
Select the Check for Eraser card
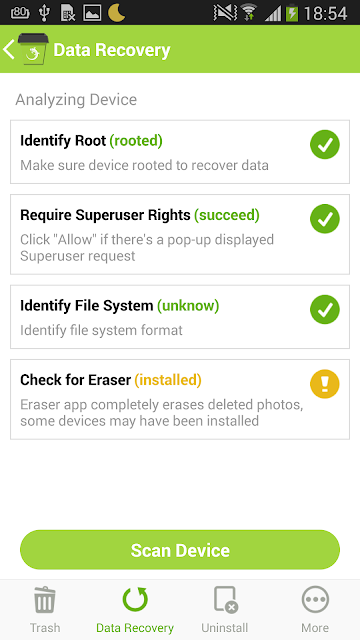pyautogui.click(x=180, y=399)
